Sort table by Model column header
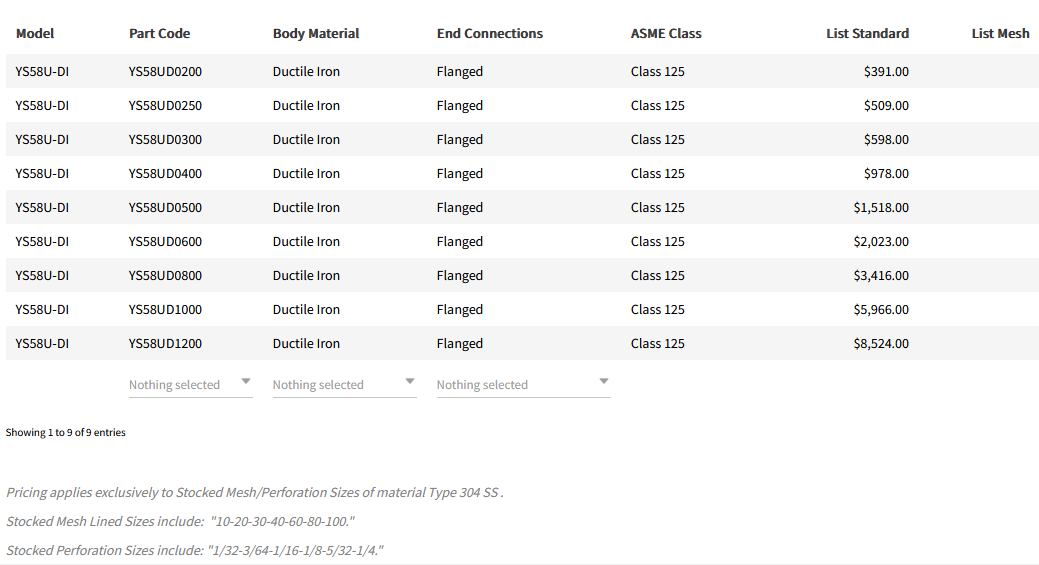This screenshot has height=565, width=1039. pos(35,33)
